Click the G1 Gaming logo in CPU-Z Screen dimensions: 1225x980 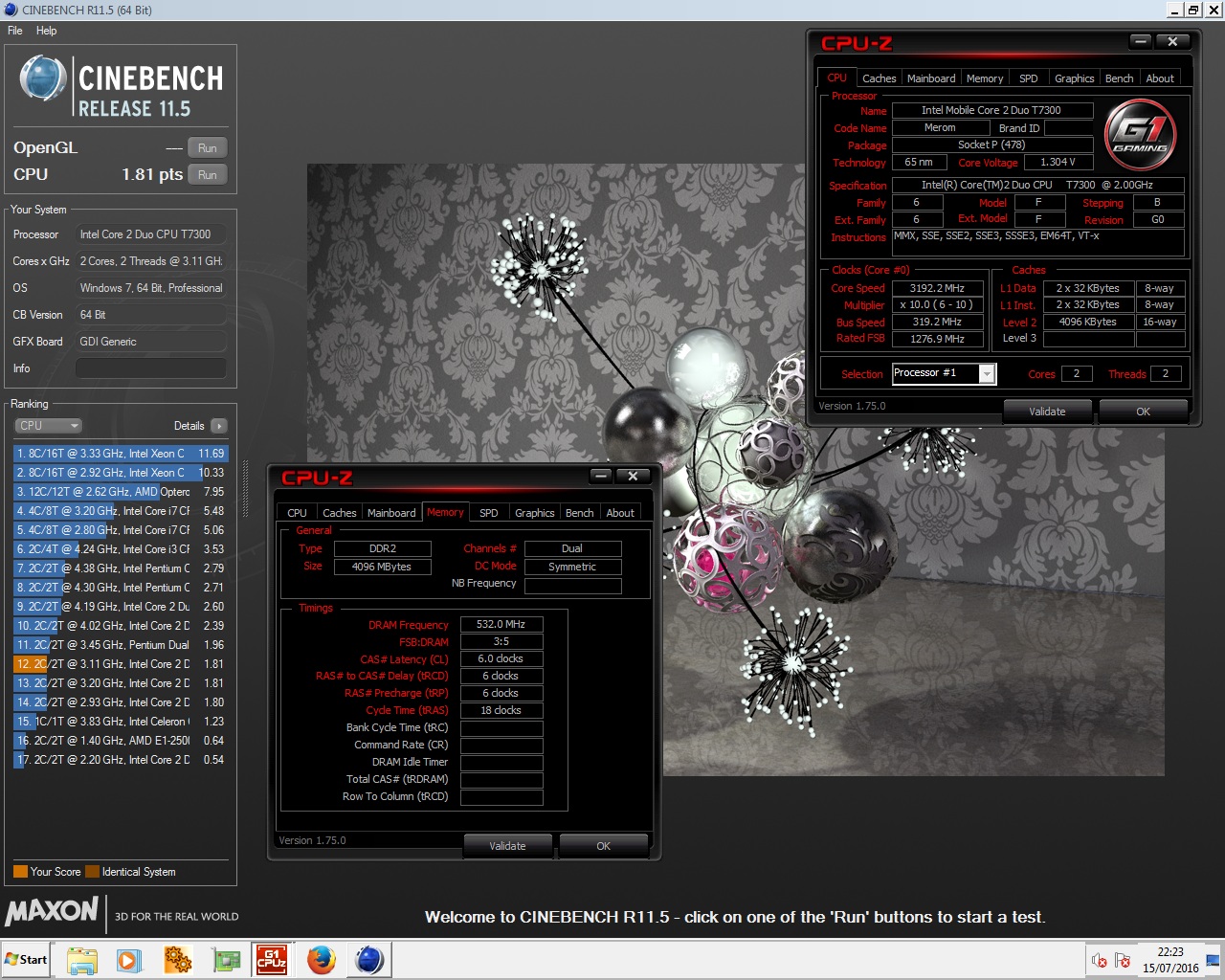1140,135
